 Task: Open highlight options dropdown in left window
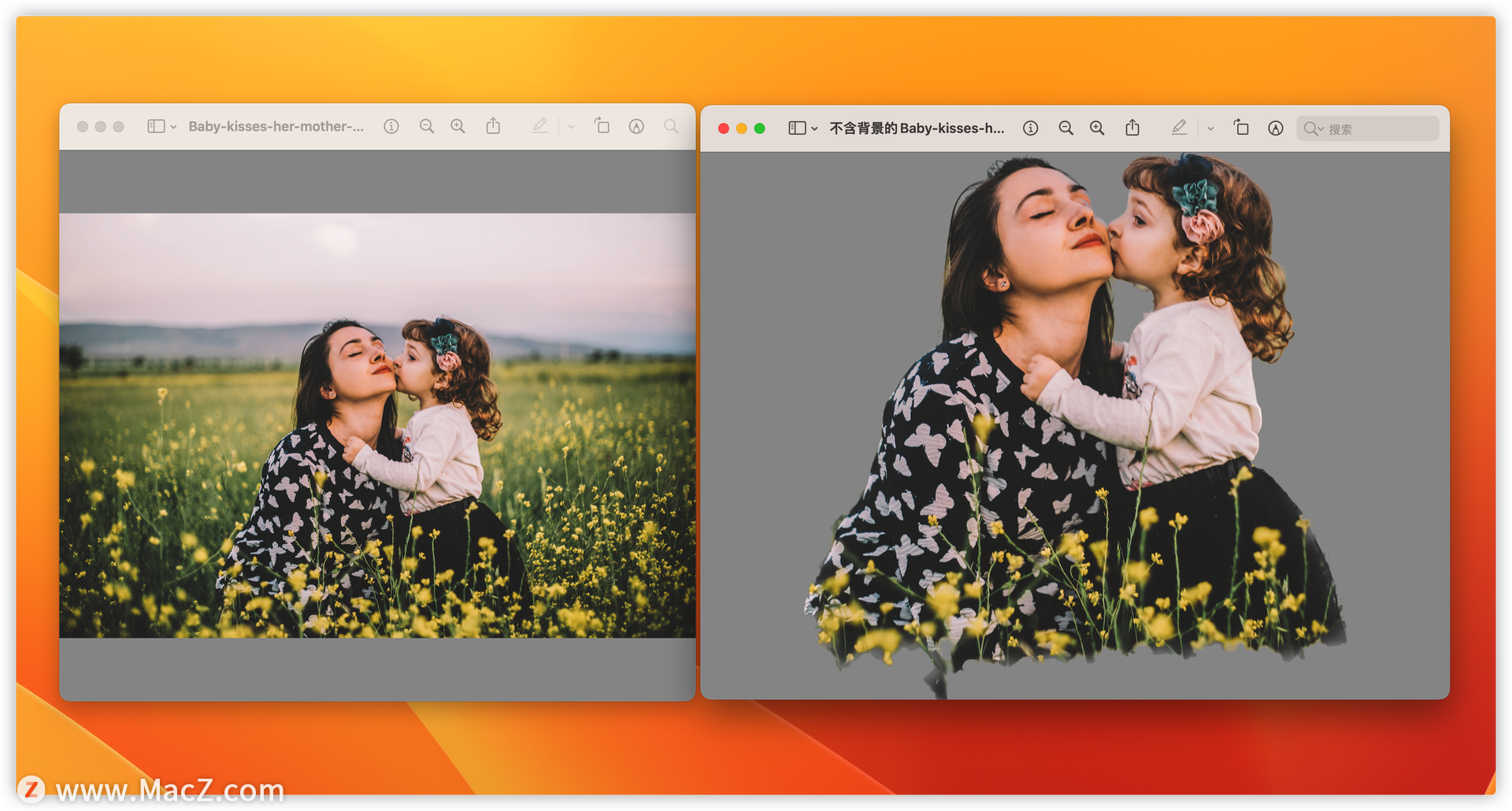572,127
